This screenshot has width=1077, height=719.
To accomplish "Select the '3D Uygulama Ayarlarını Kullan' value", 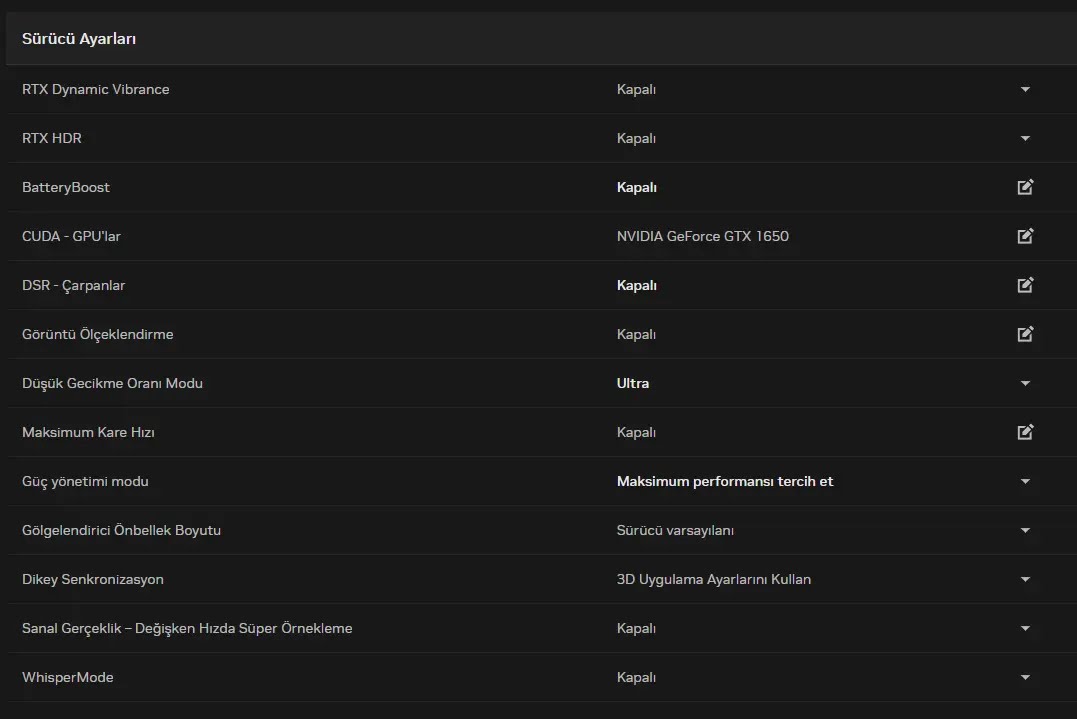I will pos(714,579).
